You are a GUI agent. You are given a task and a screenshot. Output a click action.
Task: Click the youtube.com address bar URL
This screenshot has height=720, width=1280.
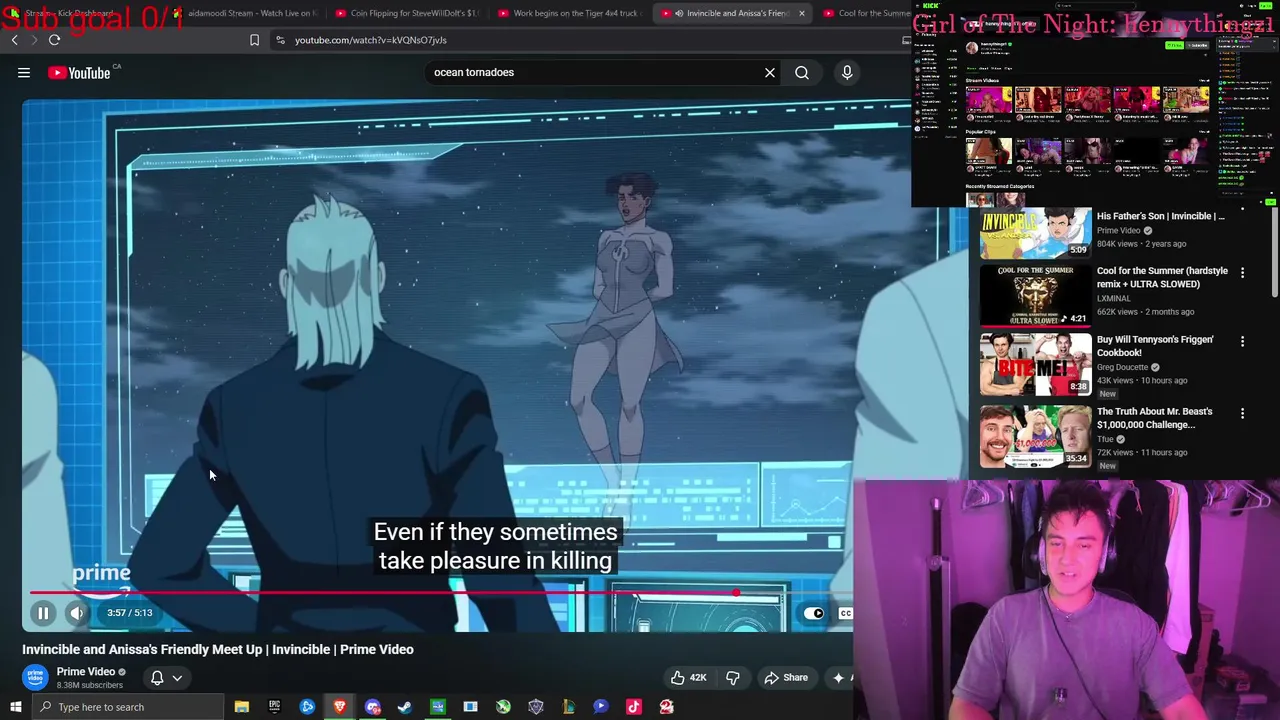[370, 40]
